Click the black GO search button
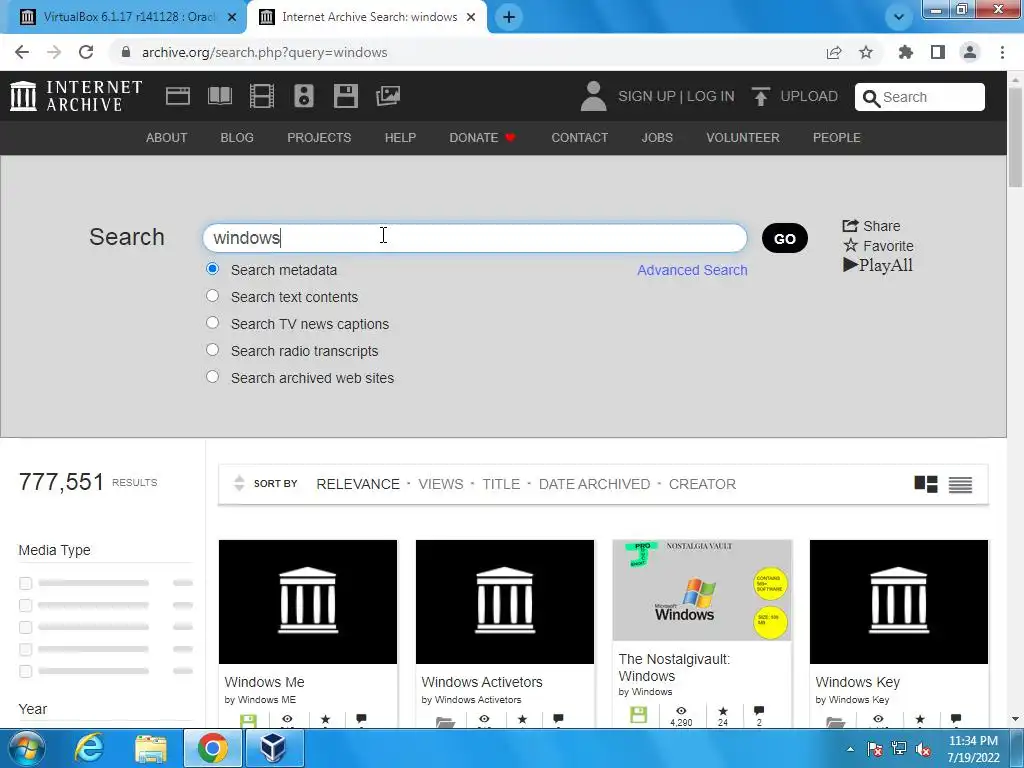The height and width of the screenshot is (768, 1024). pos(784,238)
